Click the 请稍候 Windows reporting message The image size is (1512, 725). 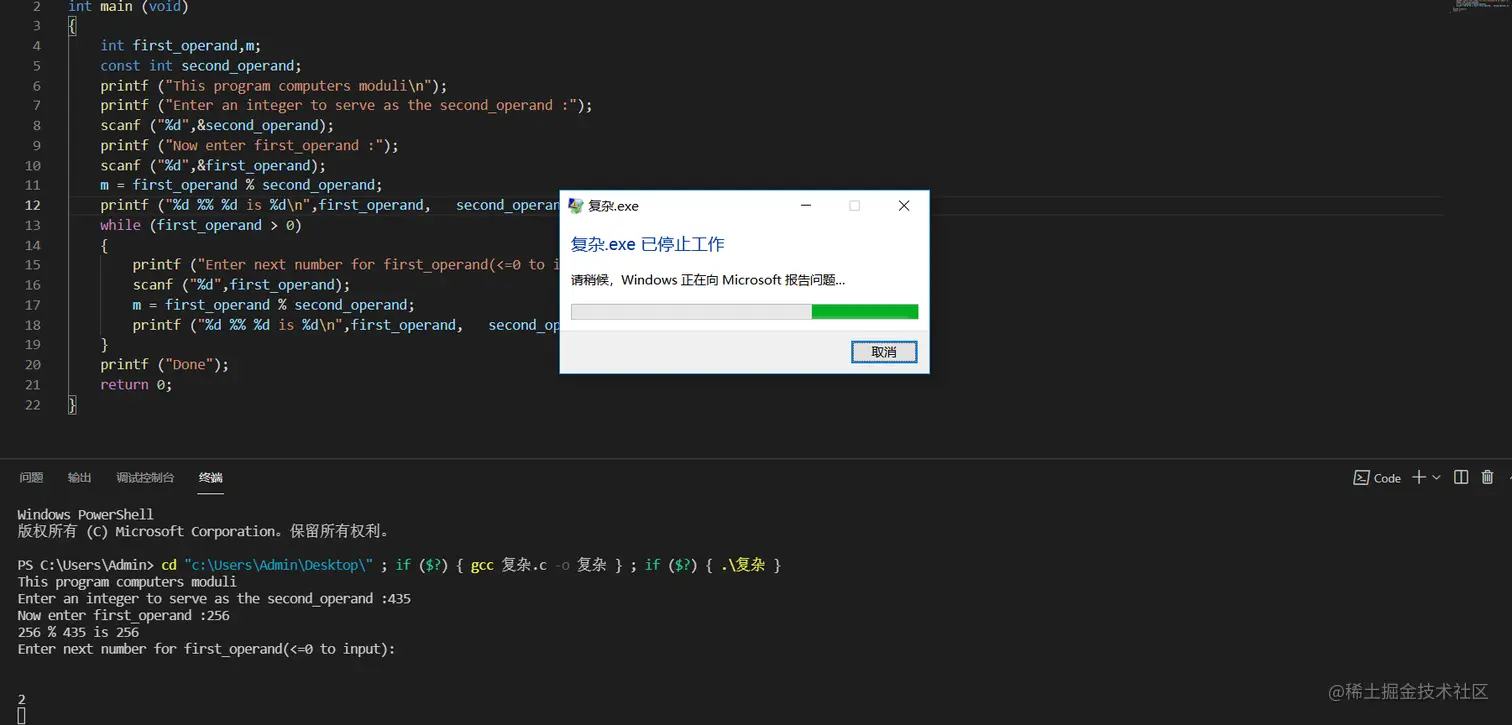point(708,280)
